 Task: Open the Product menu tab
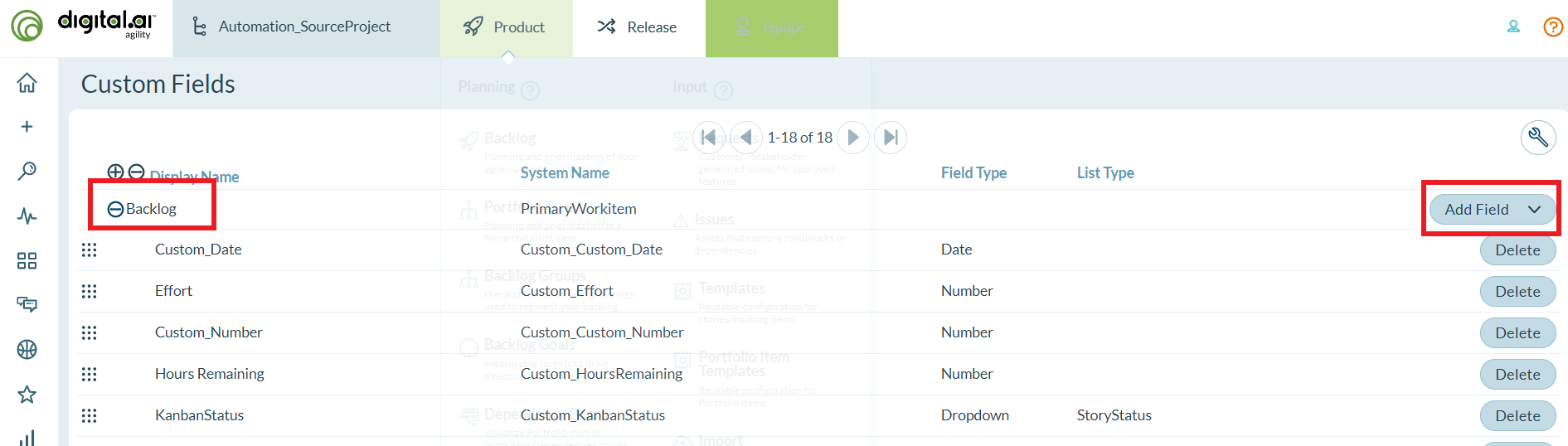[x=506, y=27]
